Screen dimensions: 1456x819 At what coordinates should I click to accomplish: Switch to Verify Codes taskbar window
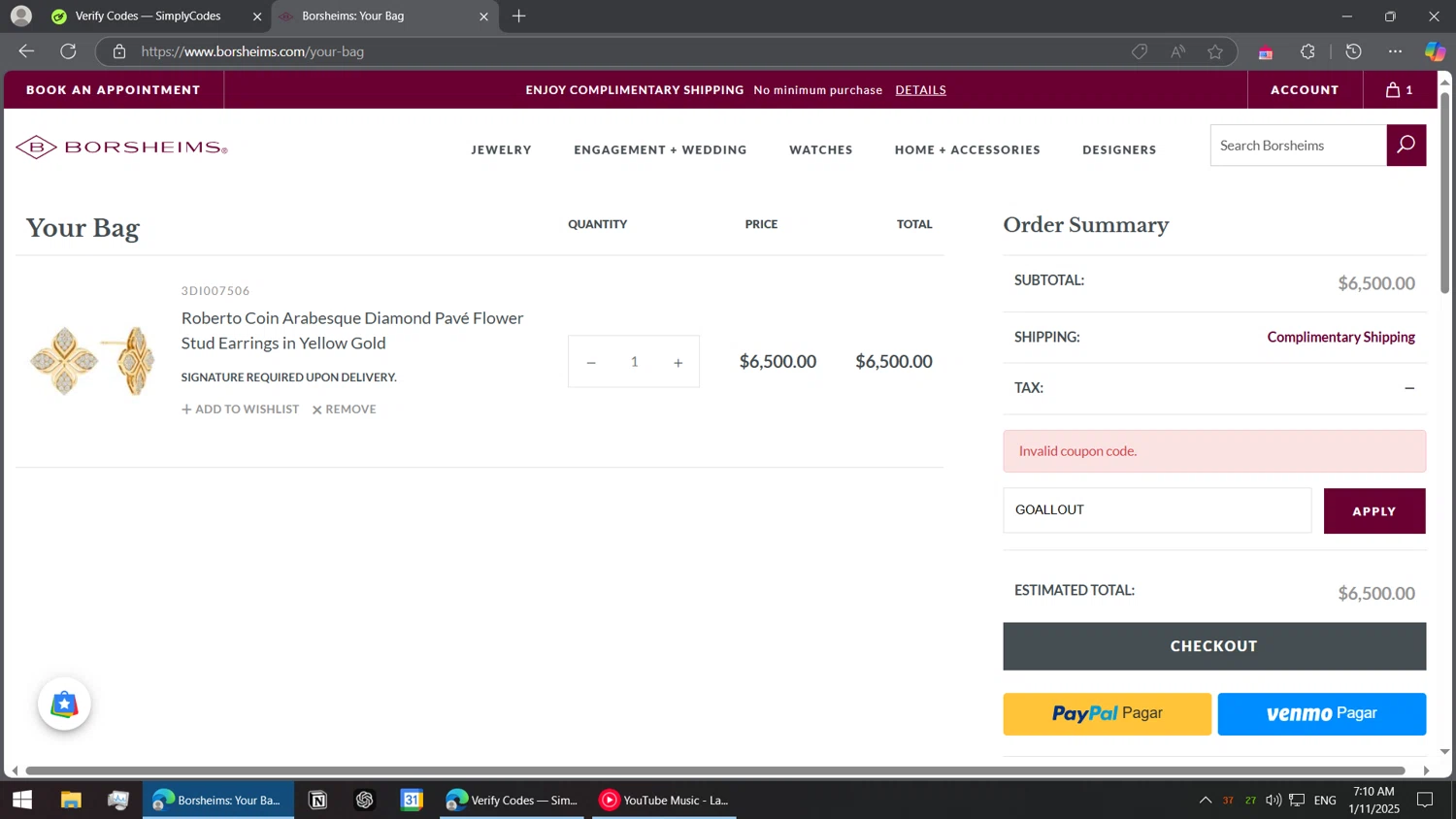coord(512,800)
